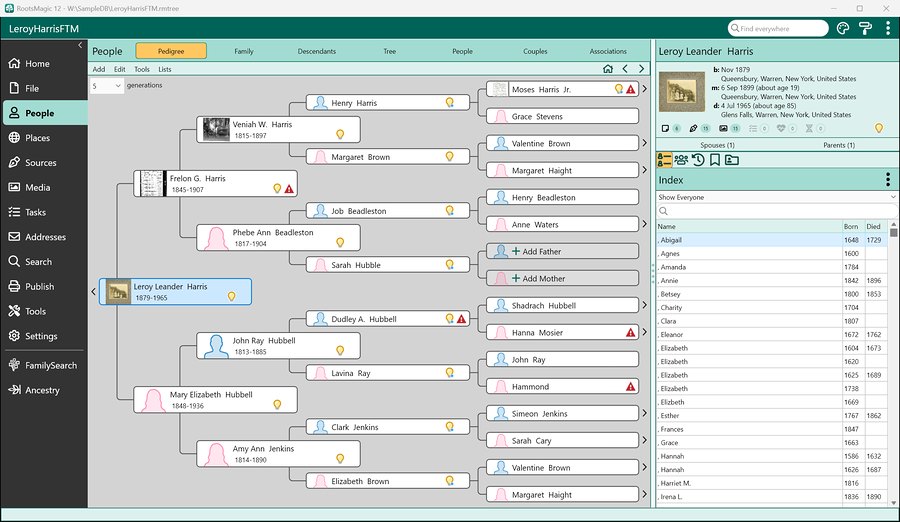Screen dimensions: 900x522
Task: Select Phebe Ann Beadleston in the pedigree
Action: tap(278, 238)
